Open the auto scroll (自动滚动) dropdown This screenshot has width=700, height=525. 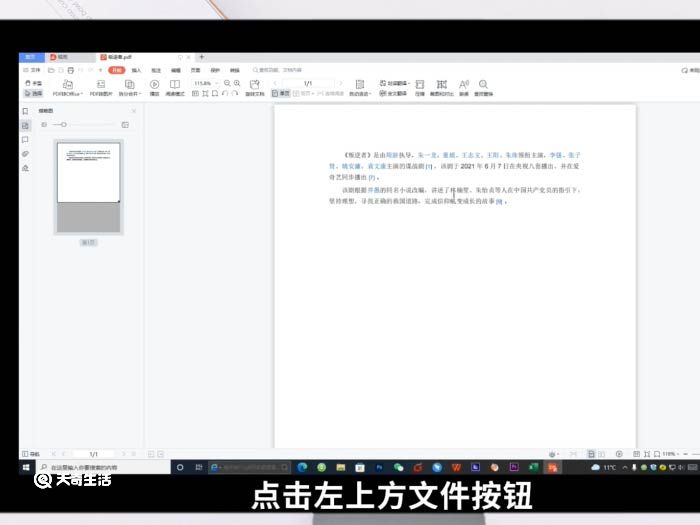pyautogui.click(x=360, y=88)
